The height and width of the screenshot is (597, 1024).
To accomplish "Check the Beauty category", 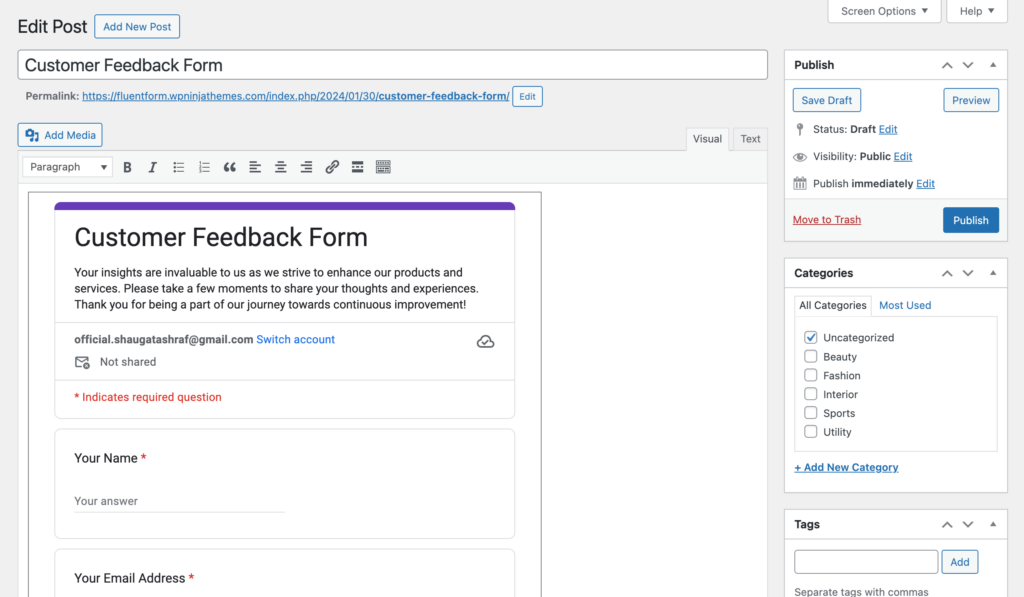I will pyautogui.click(x=810, y=356).
